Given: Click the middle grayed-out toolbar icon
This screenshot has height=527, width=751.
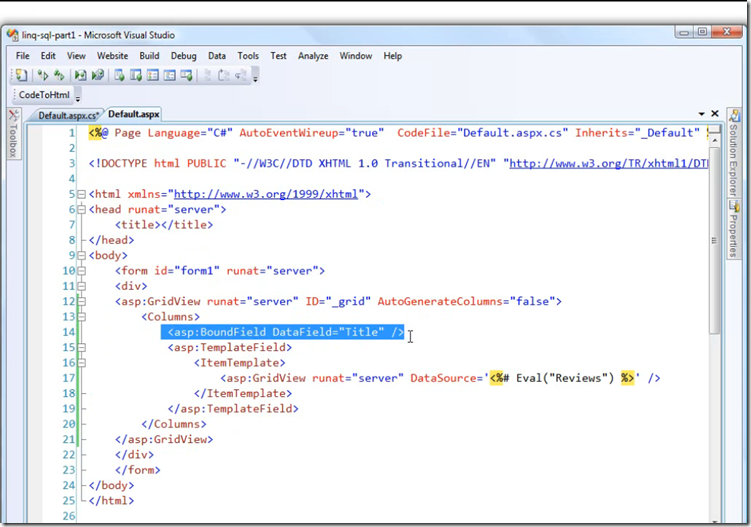Looking at the screenshot, I should tap(224, 75).
